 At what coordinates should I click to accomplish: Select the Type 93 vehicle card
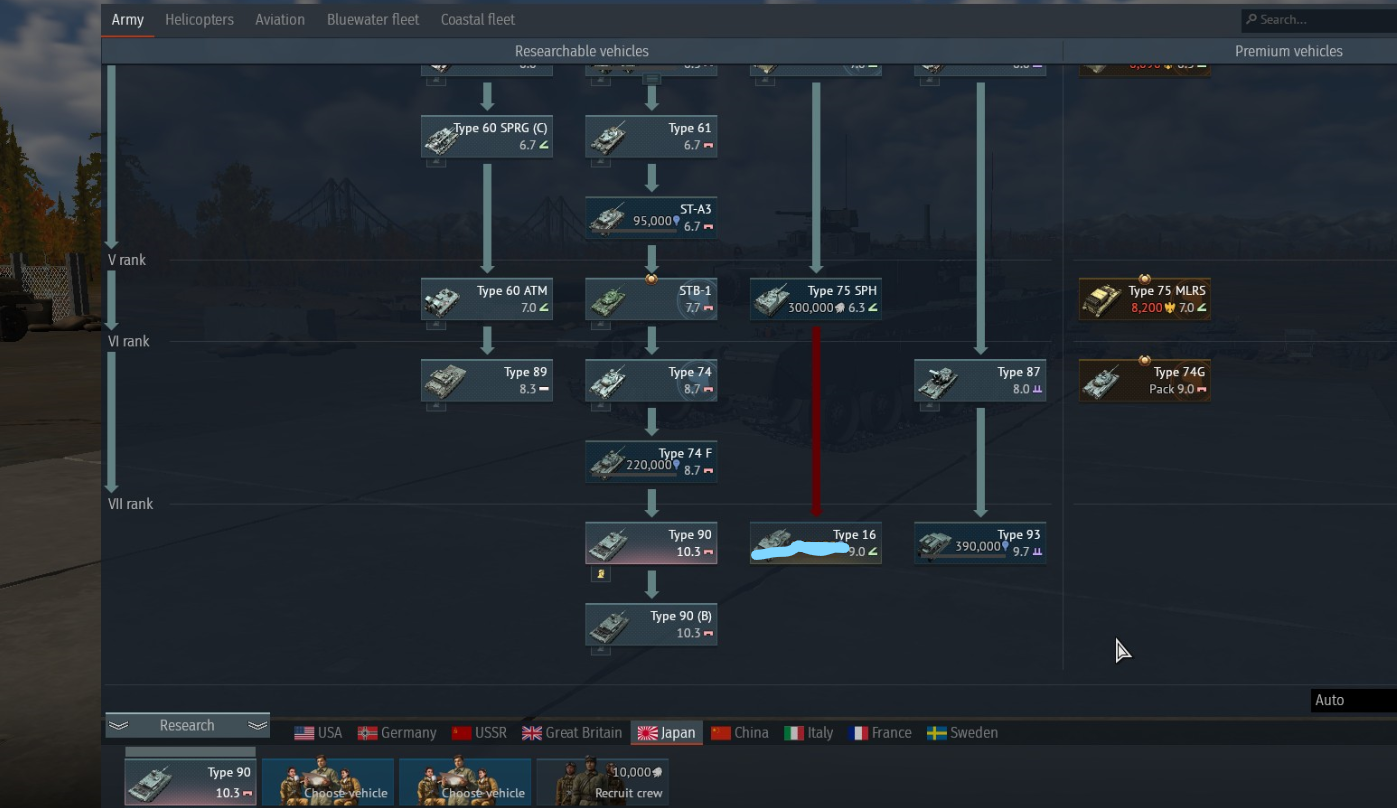(x=980, y=543)
